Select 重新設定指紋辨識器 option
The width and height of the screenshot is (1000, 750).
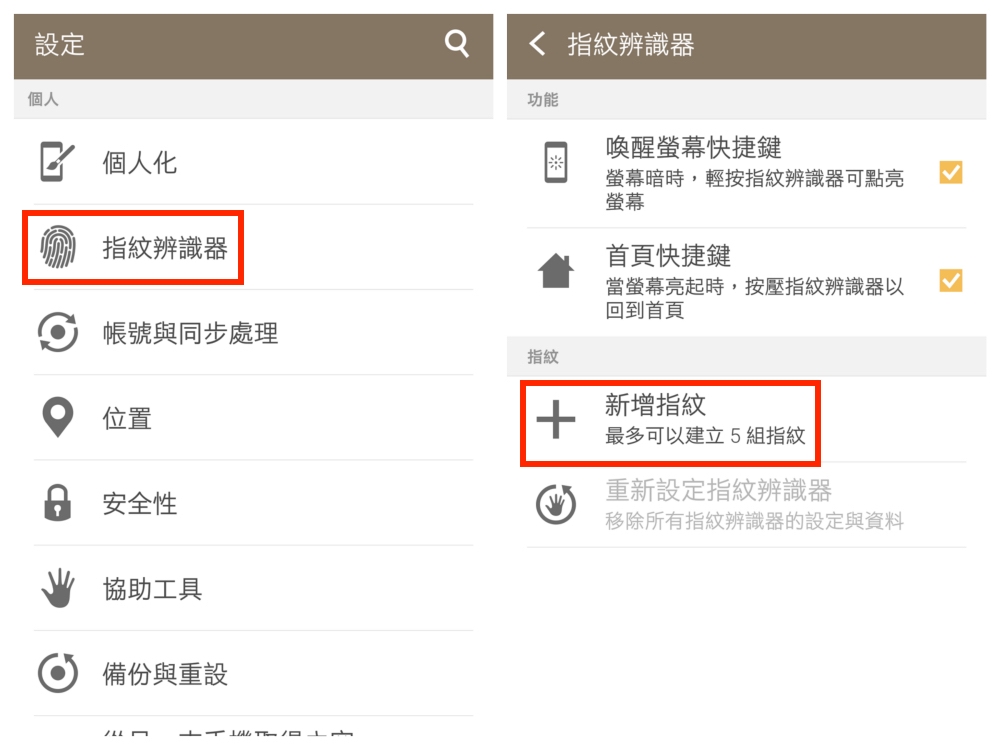pos(746,504)
